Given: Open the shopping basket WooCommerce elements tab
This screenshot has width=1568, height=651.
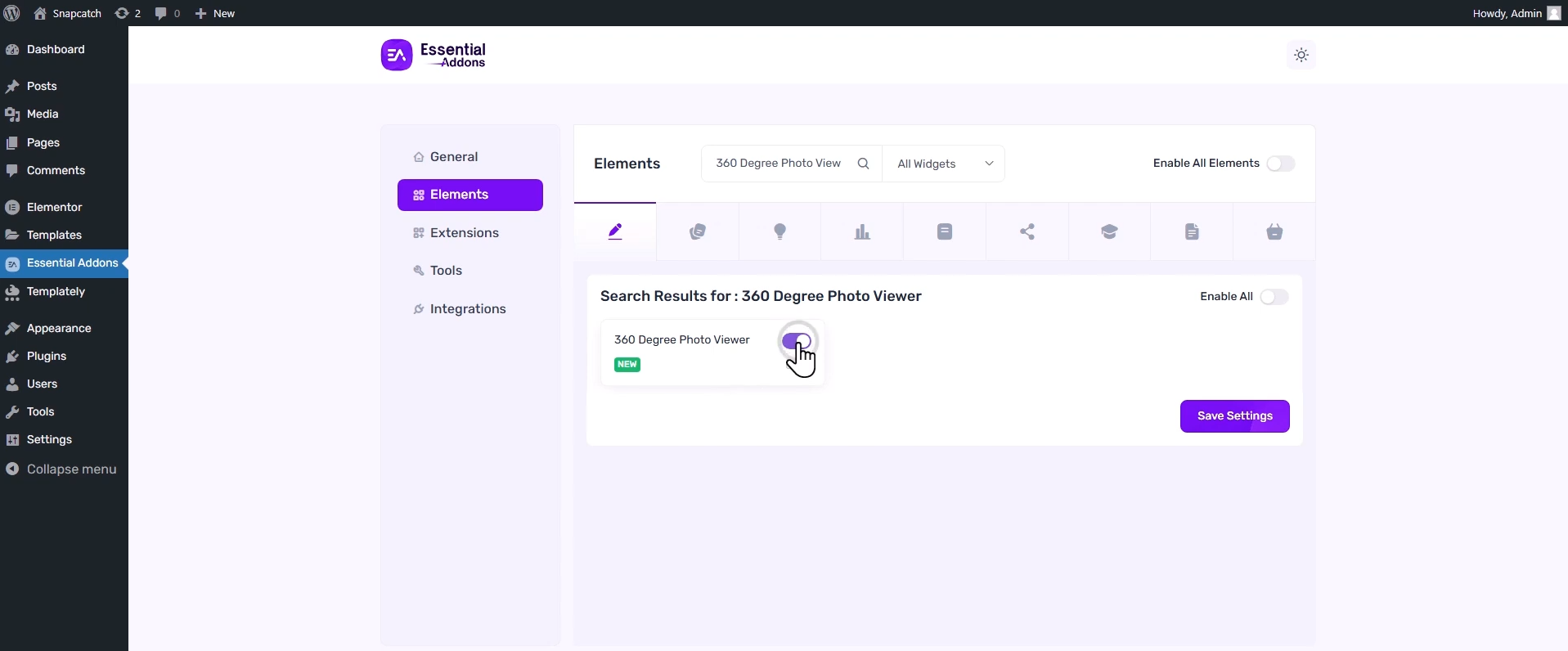Looking at the screenshot, I should click(x=1274, y=232).
